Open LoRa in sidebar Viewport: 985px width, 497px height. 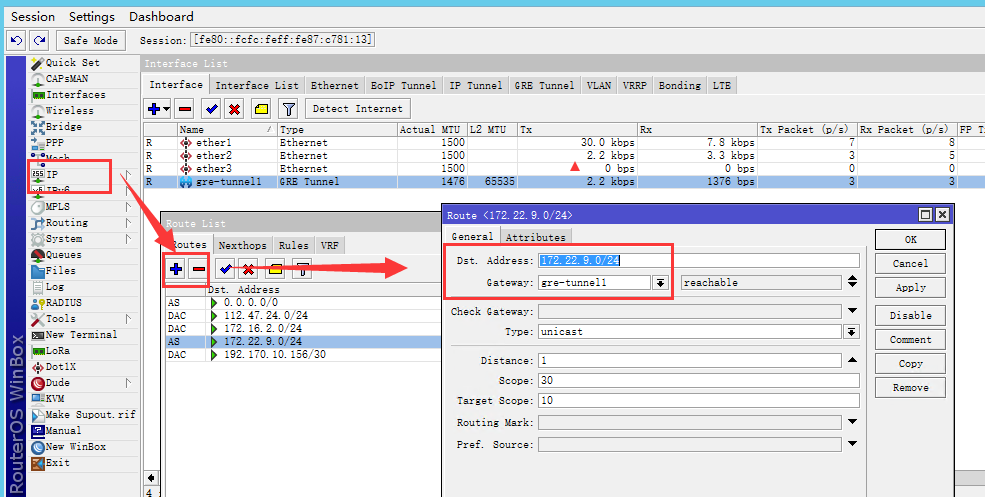(x=50, y=351)
